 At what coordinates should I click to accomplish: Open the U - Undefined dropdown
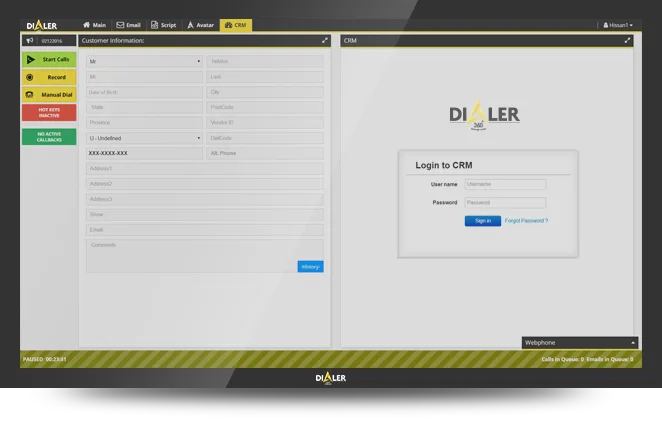click(144, 138)
